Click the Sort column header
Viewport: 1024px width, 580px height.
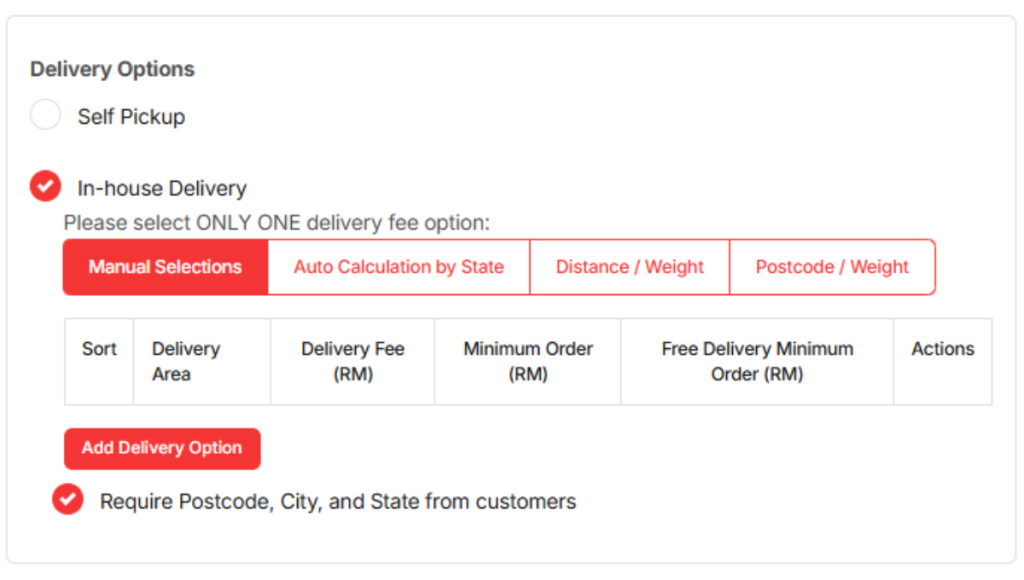tap(99, 349)
